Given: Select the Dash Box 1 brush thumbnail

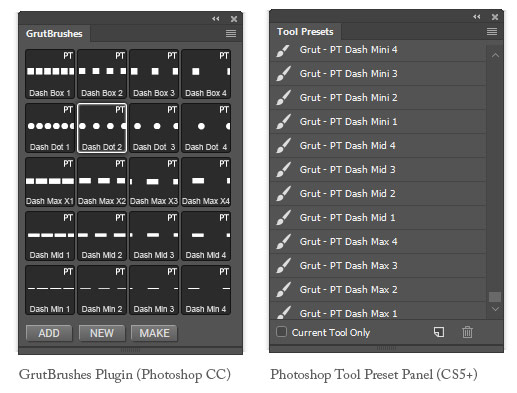Looking at the screenshot, I should (x=50, y=74).
